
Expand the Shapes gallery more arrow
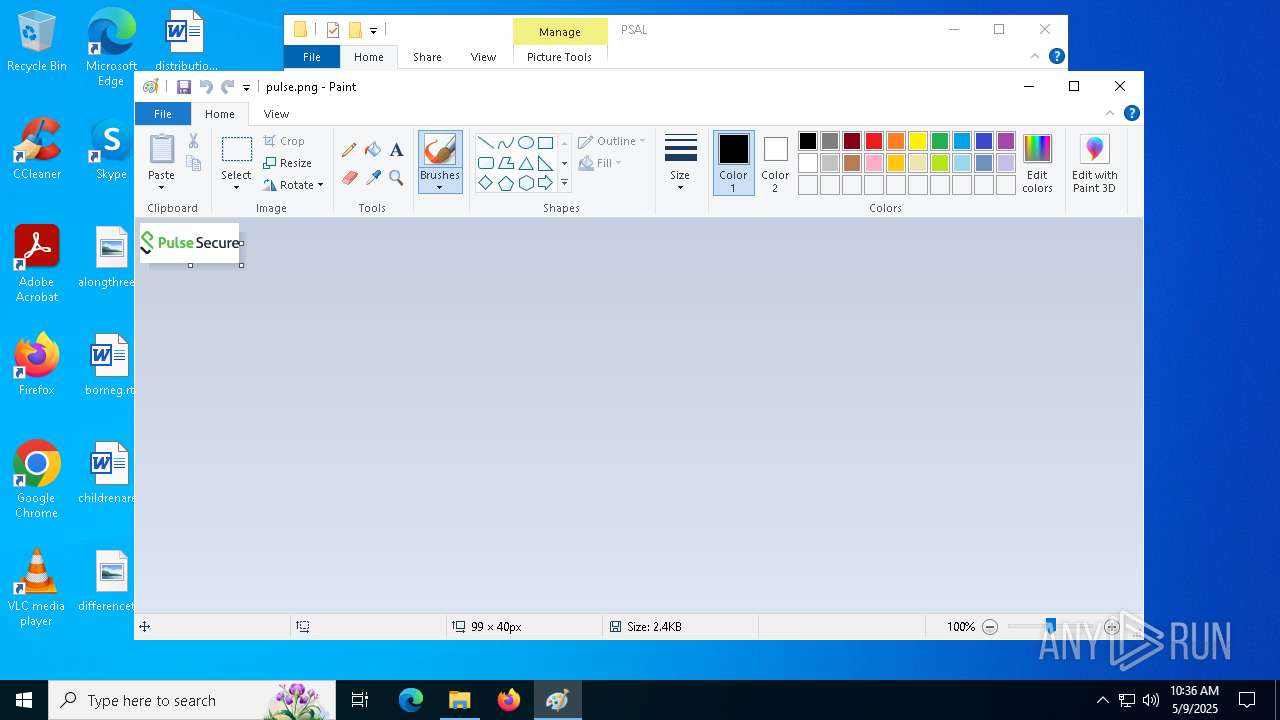pyautogui.click(x=564, y=183)
